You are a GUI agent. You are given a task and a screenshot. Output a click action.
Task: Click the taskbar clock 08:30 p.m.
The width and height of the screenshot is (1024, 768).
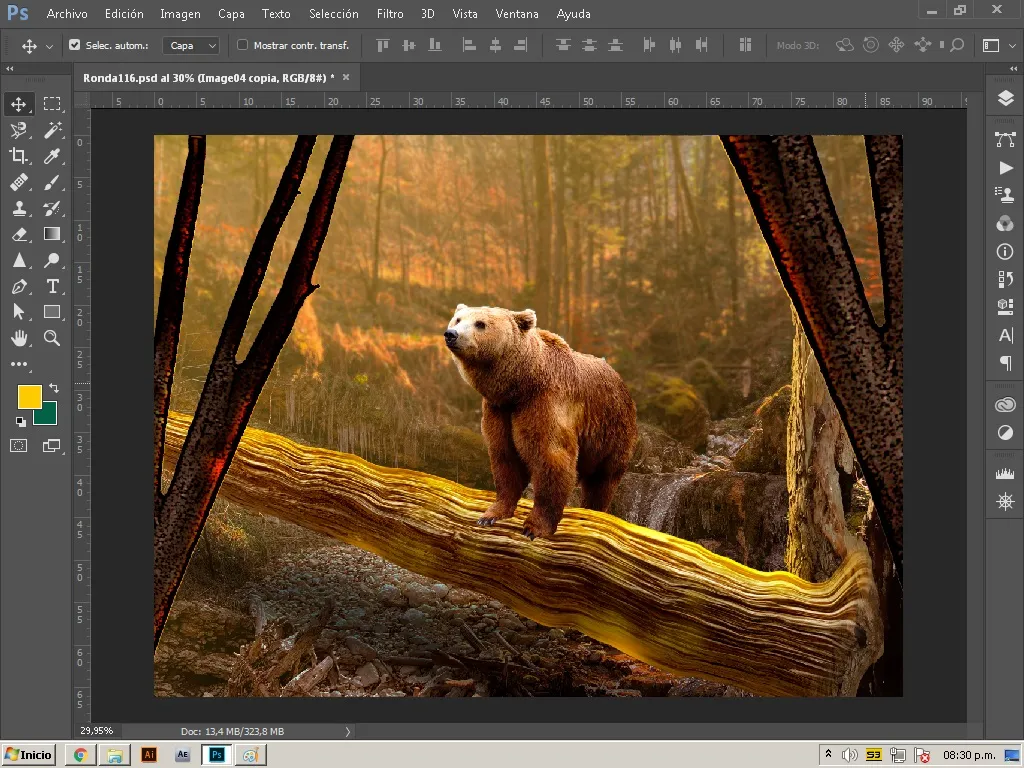pos(969,755)
